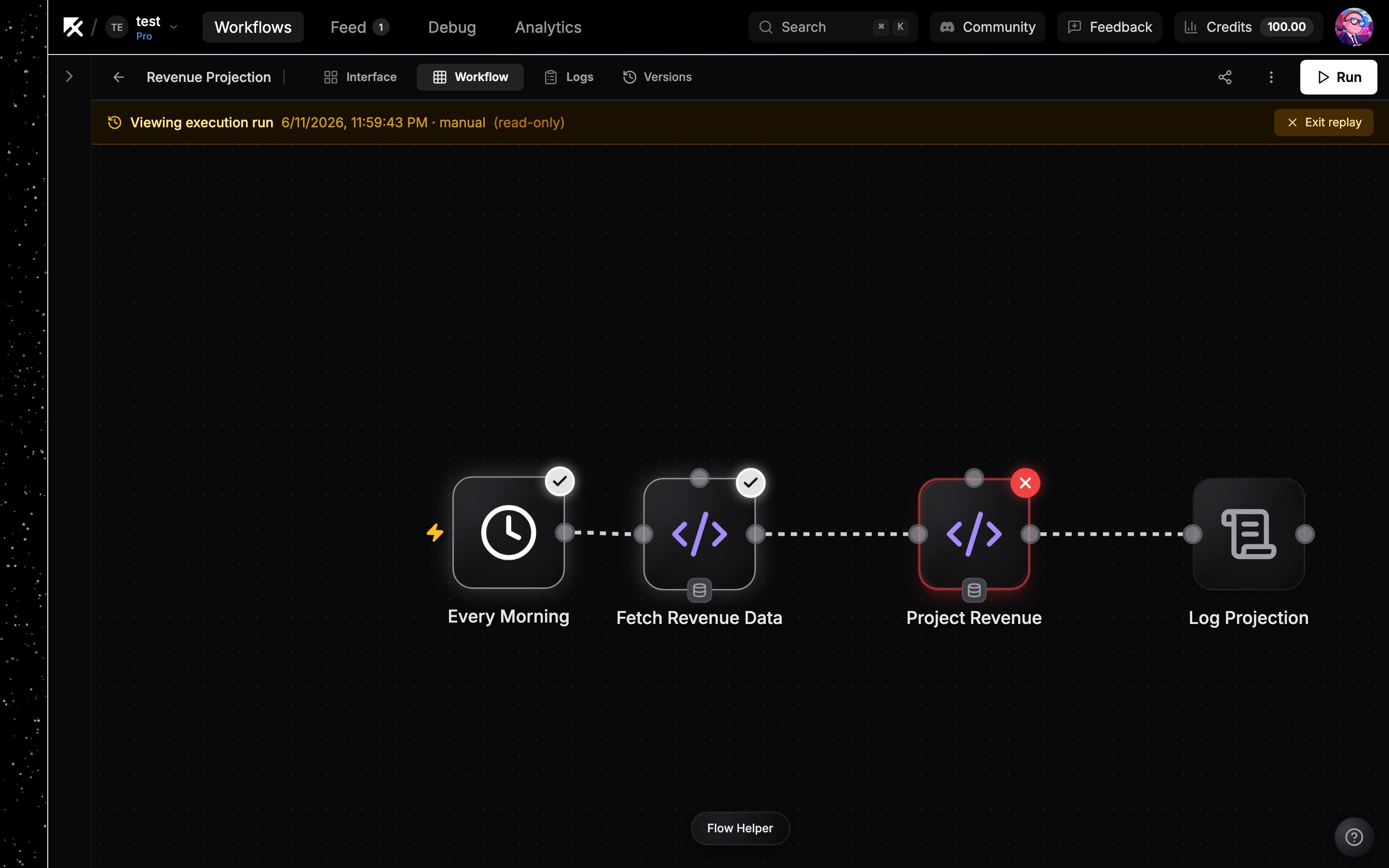Click the Every Morning label

click(508, 617)
